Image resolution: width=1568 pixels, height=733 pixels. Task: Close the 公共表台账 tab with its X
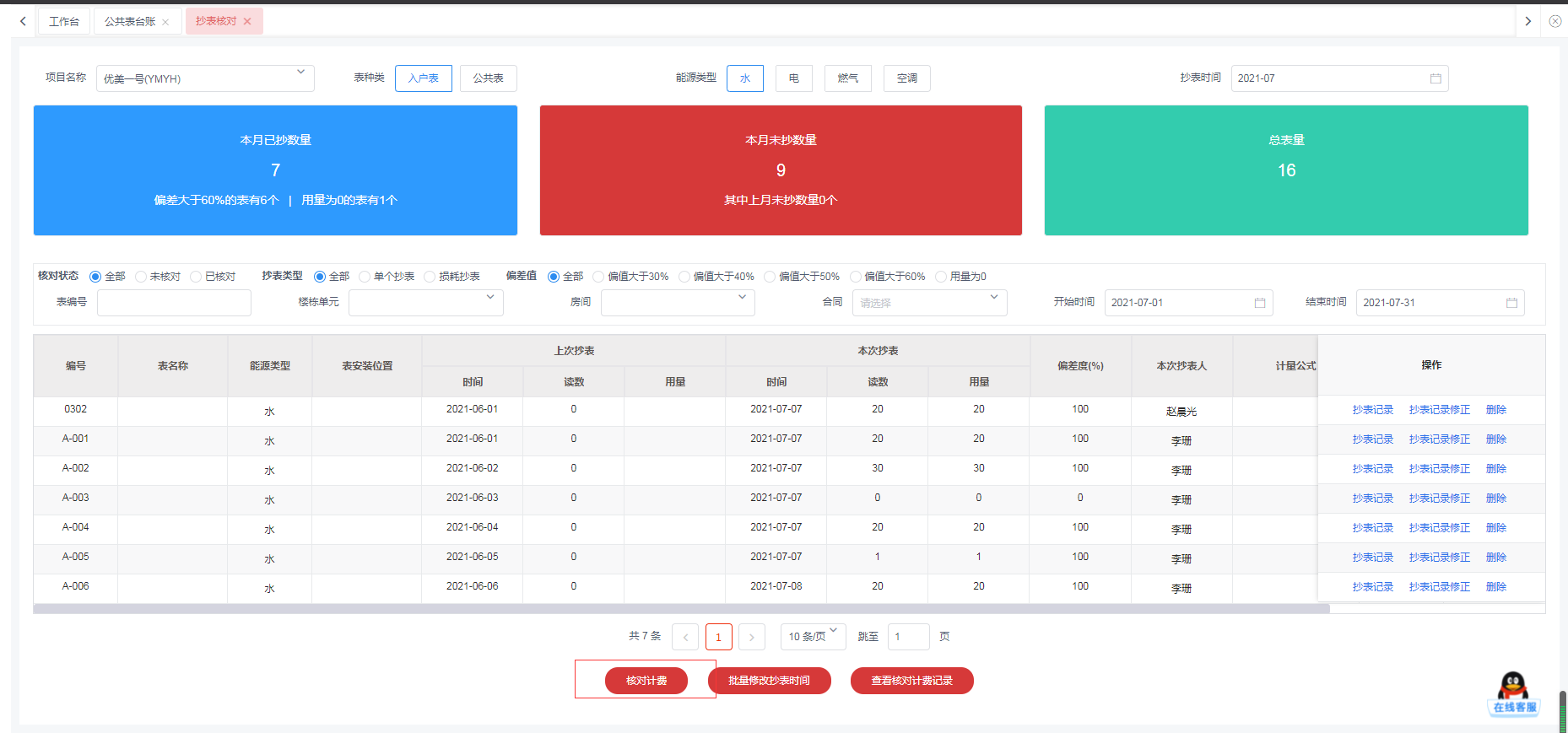pyautogui.click(x=165, y=22)
